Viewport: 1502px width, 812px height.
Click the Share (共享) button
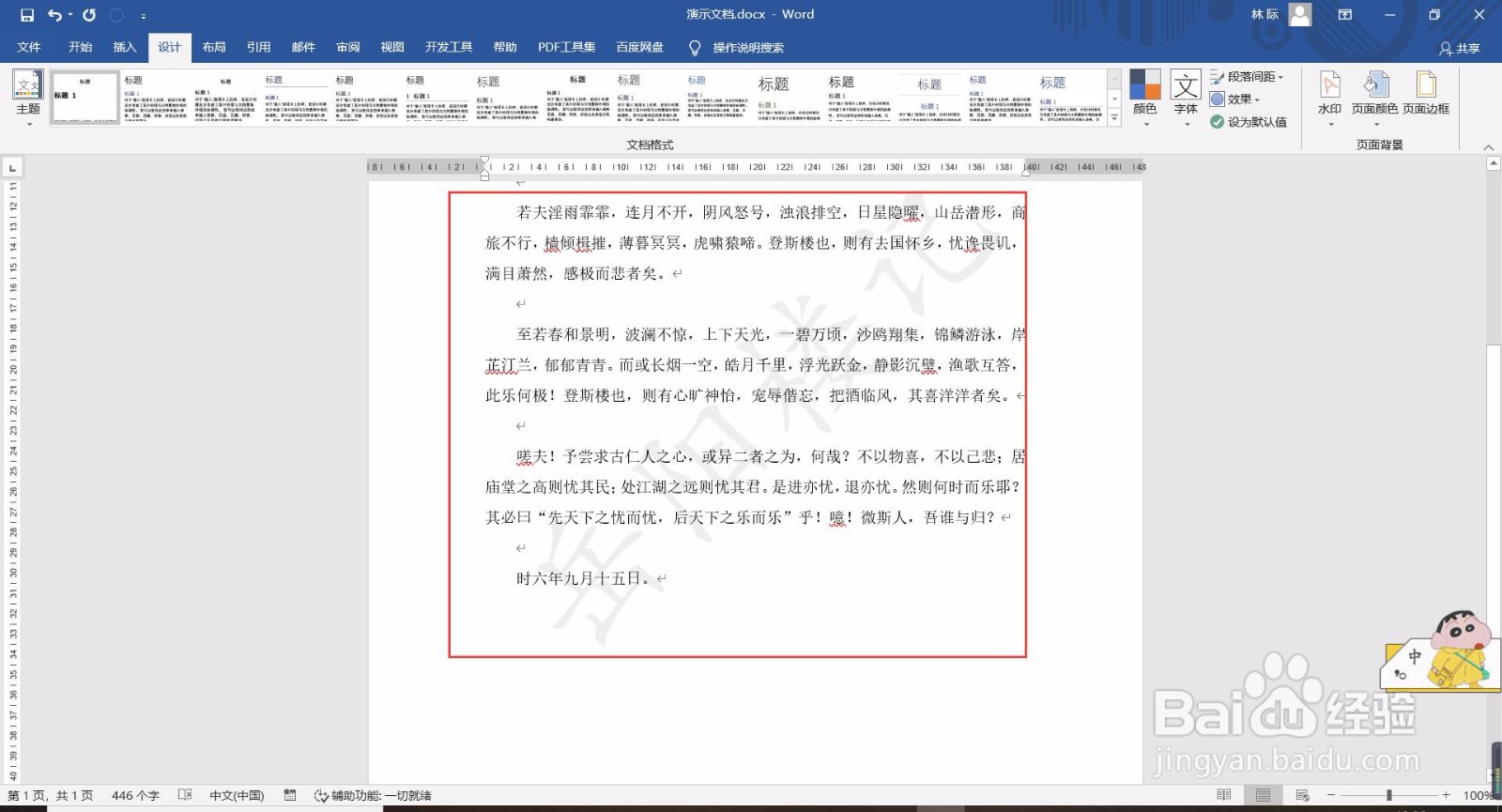pos(1460,48)
